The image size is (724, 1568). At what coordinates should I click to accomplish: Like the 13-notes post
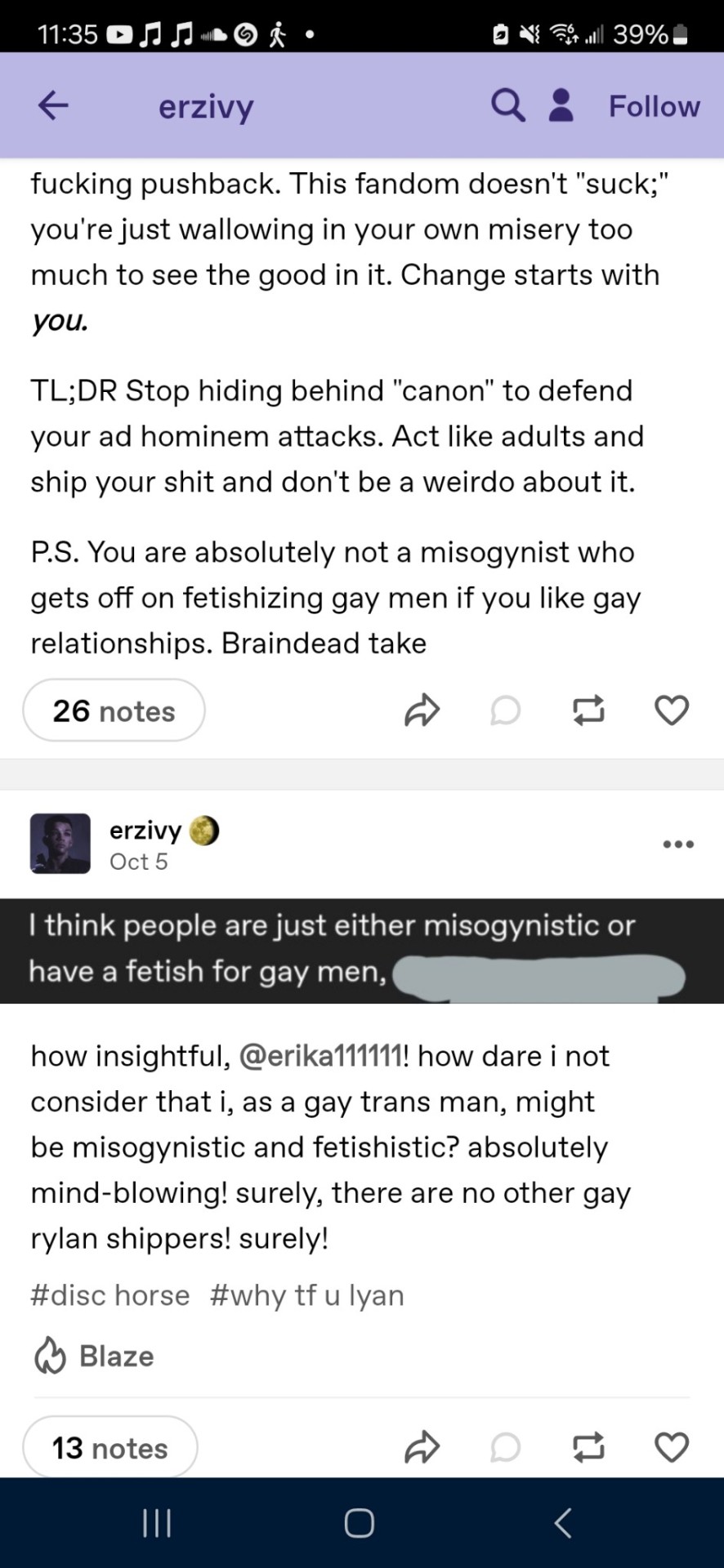tap(672, 1448)
